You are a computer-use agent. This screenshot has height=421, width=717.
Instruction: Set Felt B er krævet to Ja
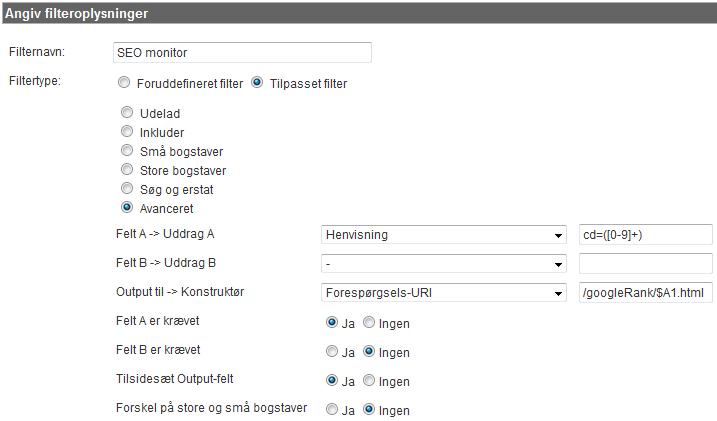click(x=332, y=352)
